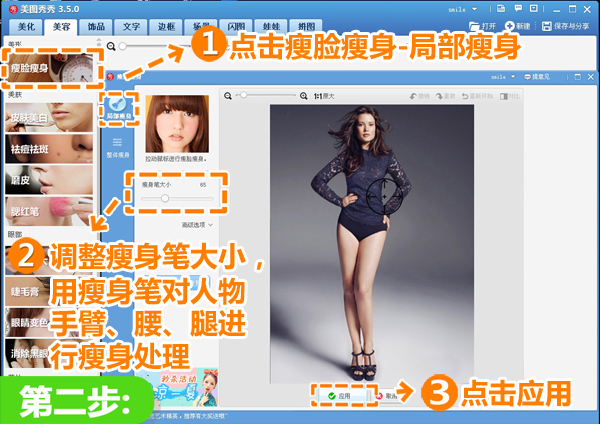This screenshot has width=600, height=424.
Task: Expand the 高级选项 advanced options
Action: [x=197, y=225]
